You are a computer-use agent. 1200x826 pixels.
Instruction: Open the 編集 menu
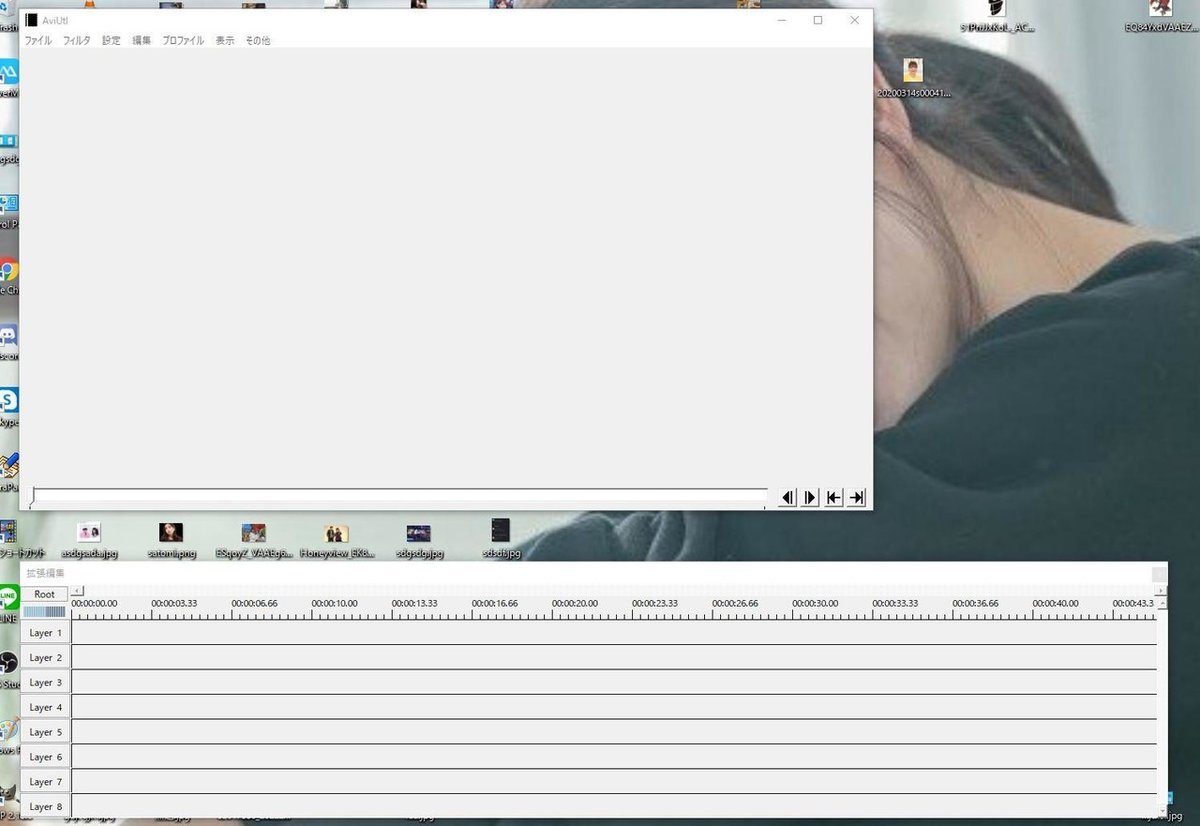click(142, 41)
